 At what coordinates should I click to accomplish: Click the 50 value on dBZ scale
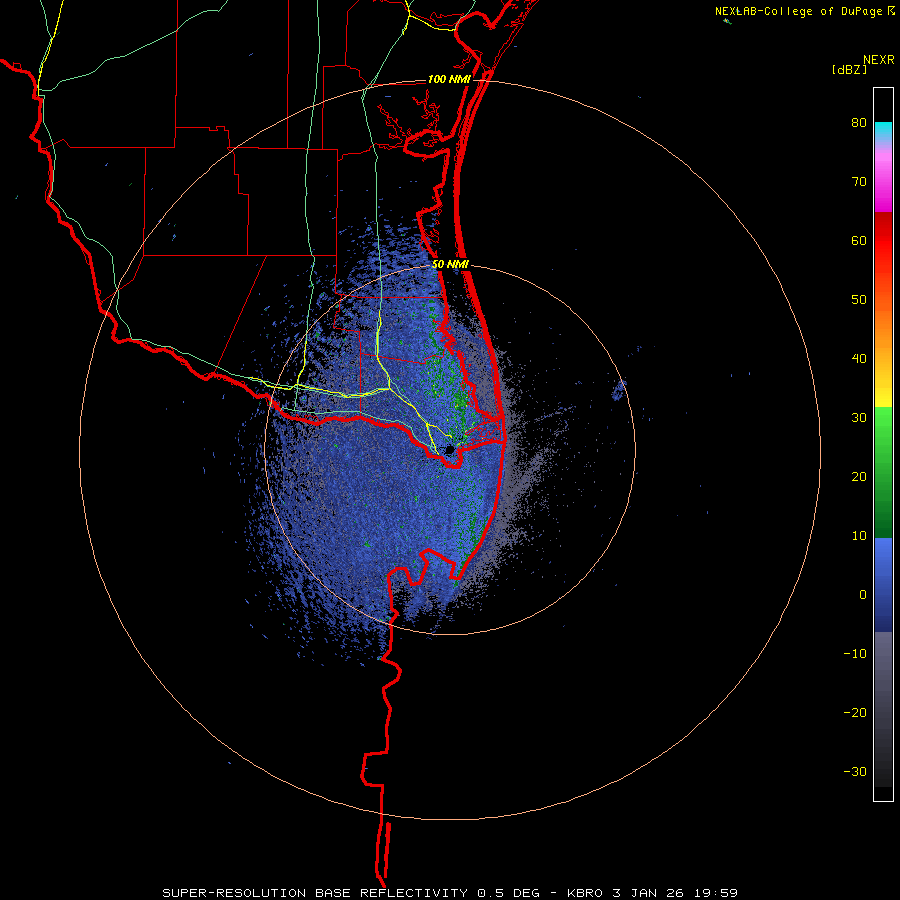(859, 300)
